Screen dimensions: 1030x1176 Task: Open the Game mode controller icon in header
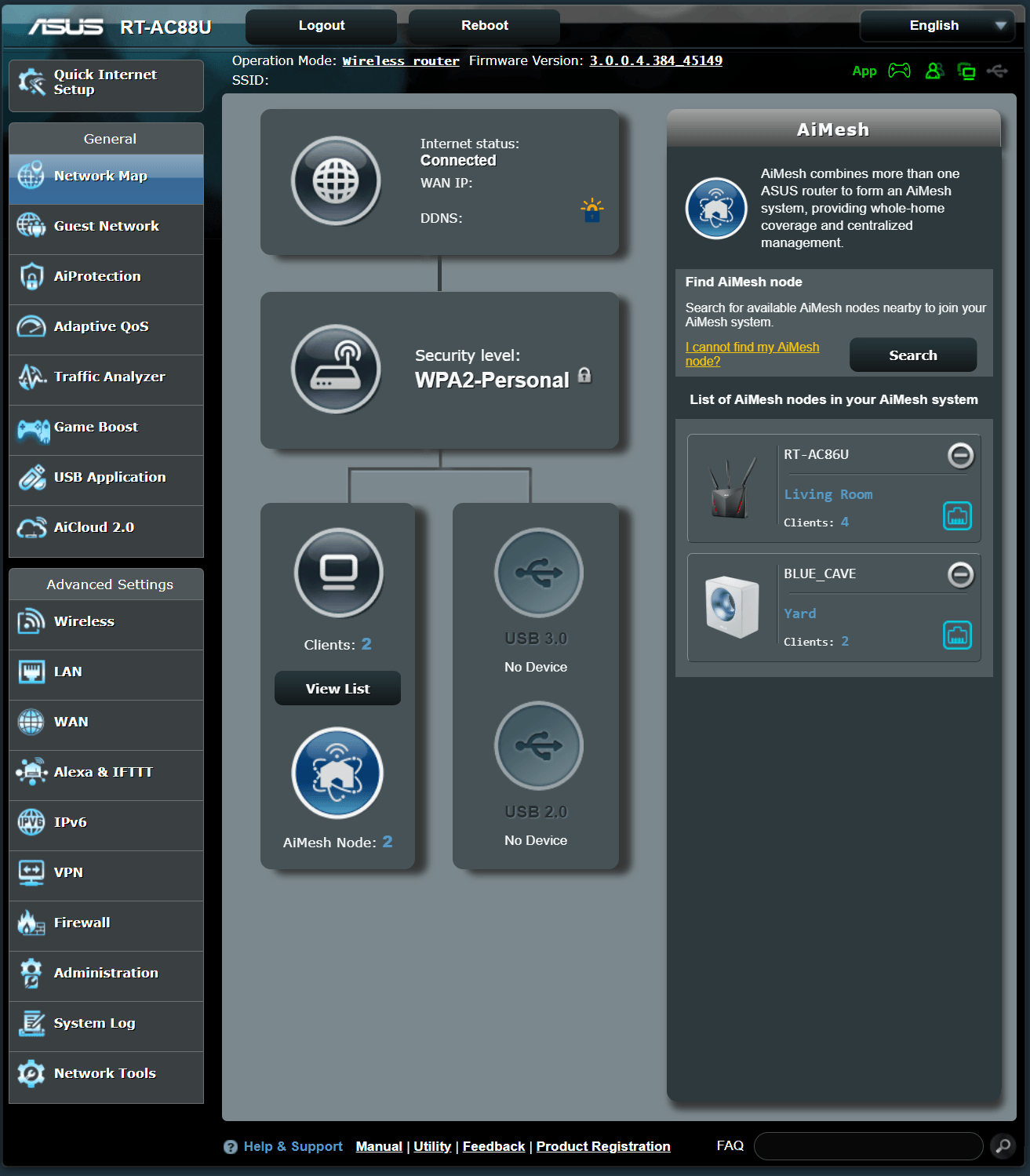coord(899,71)
